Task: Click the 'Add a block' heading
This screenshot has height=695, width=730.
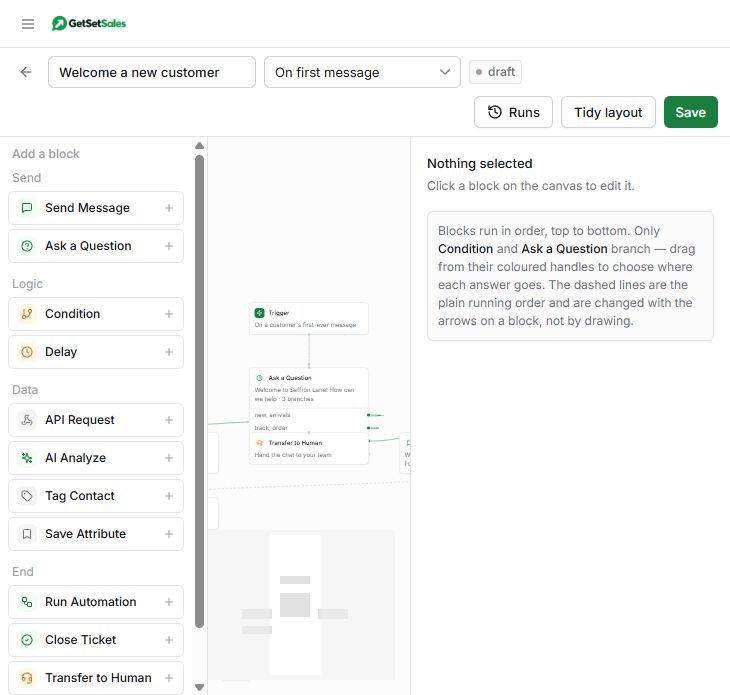Action: click(46, 154)
